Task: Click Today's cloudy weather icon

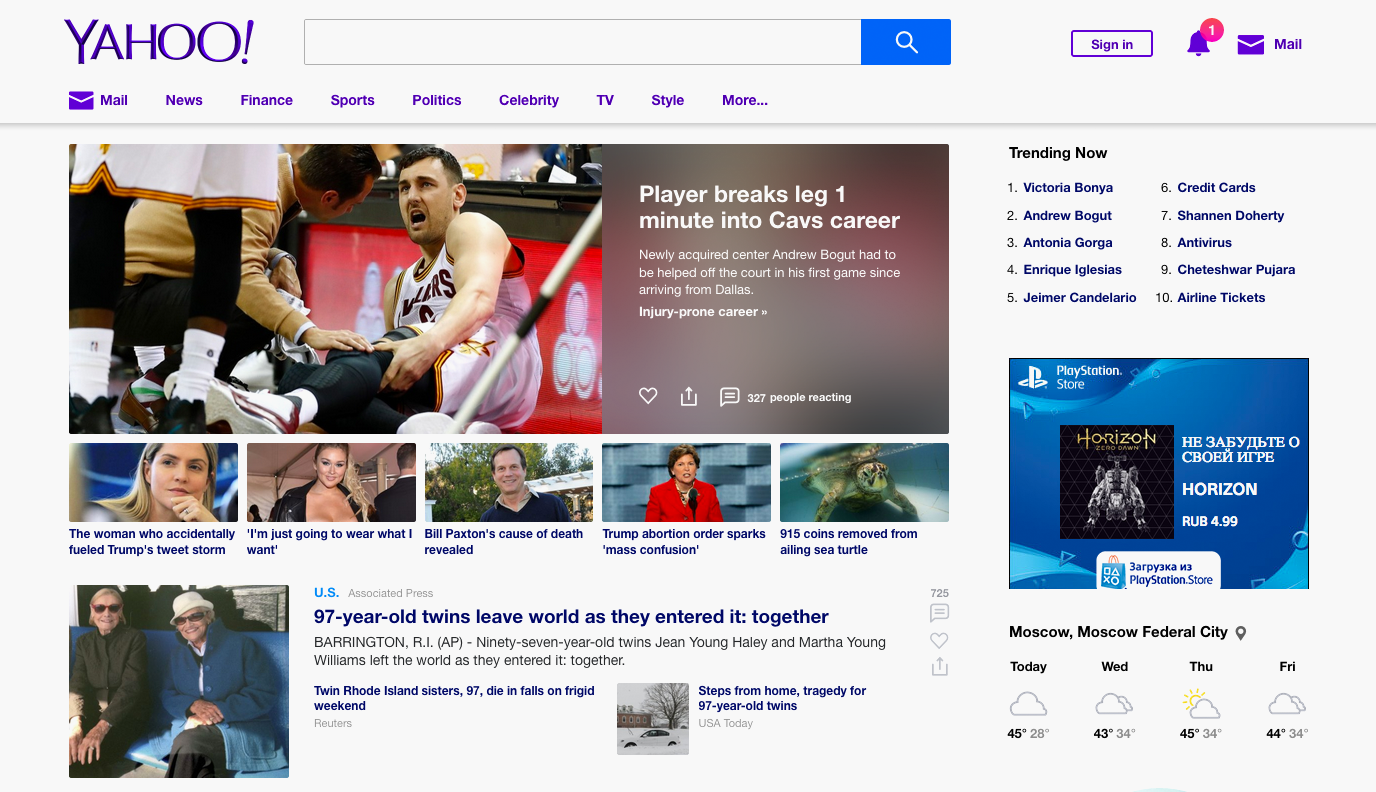Action: click(x=1028, y=704)
